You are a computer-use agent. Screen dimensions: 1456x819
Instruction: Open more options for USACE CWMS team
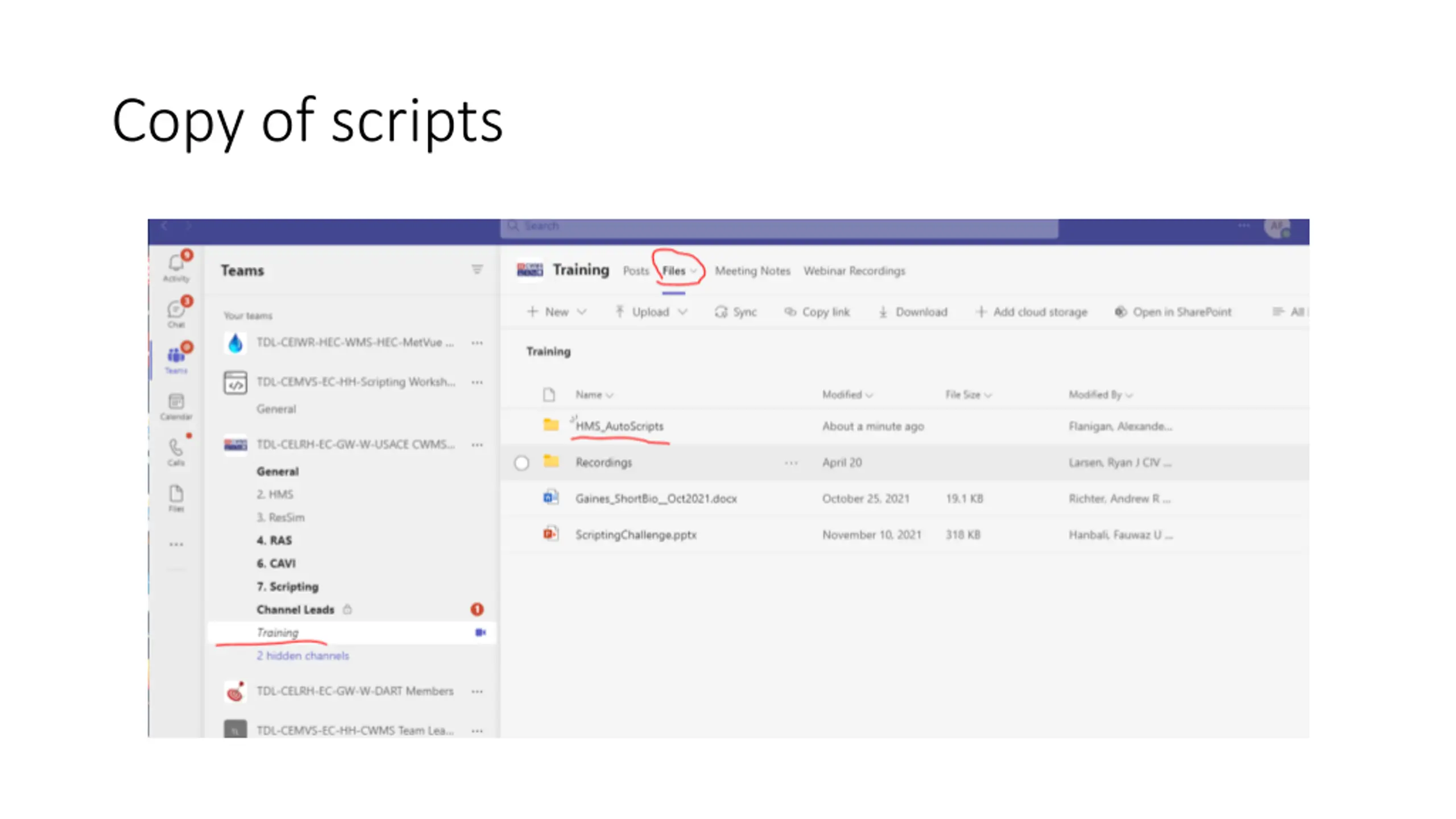point(477,445)
